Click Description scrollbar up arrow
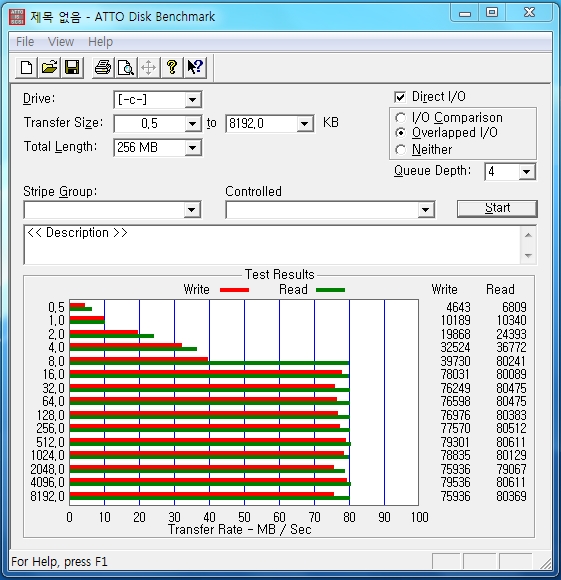Screen dimensions: 561x580 pos(528,235)
